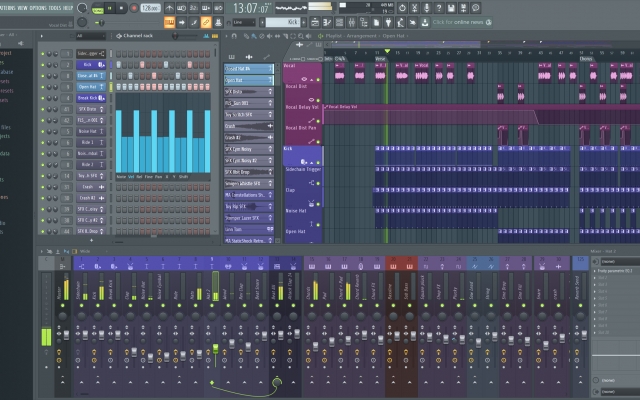
Task: Stop playback with the stop button
Action: (x=121, y=8)
